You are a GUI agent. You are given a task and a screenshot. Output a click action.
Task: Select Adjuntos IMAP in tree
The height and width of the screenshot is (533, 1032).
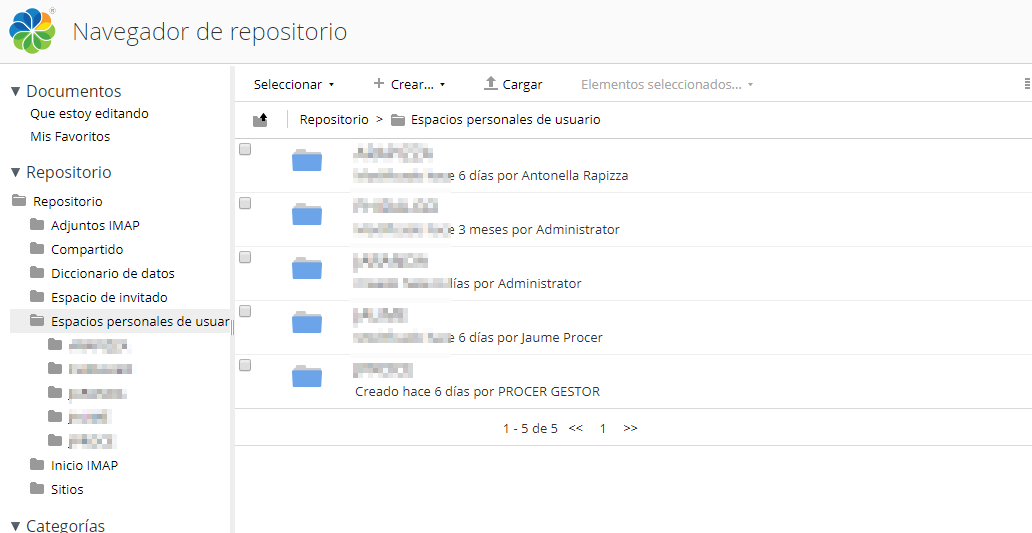pos(95,225)
